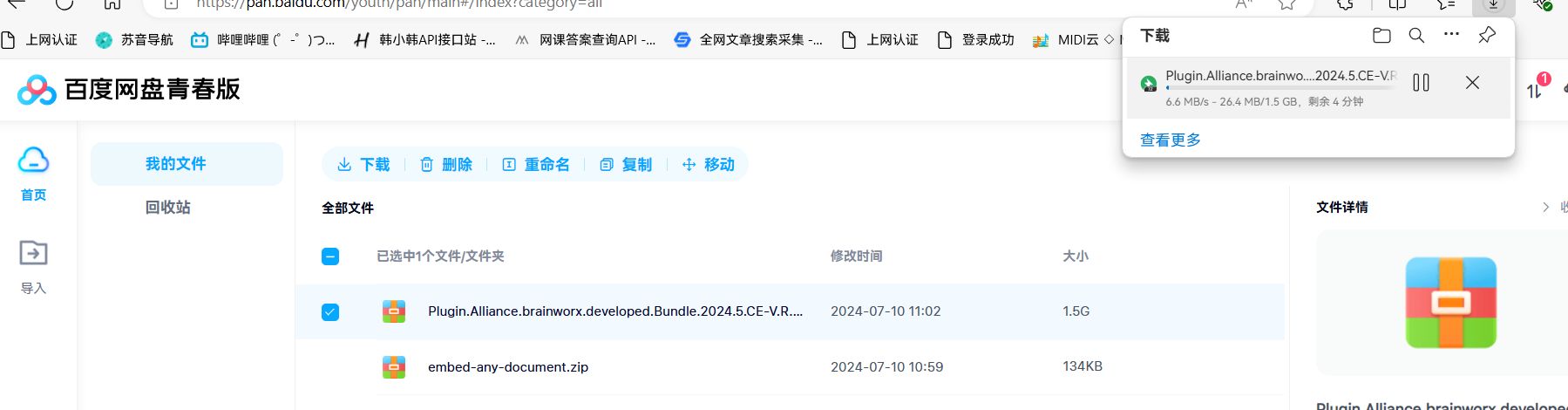
Task: Click the embed-any-document.zip archive icon
Action: [x=394, y=367]
